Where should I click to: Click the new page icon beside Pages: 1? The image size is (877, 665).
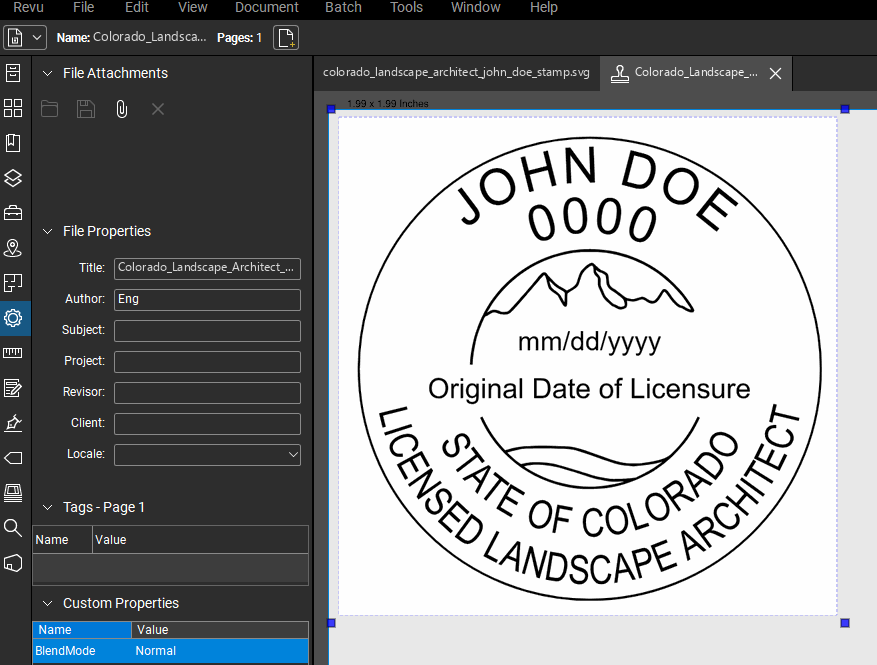[x=286, y=38]
